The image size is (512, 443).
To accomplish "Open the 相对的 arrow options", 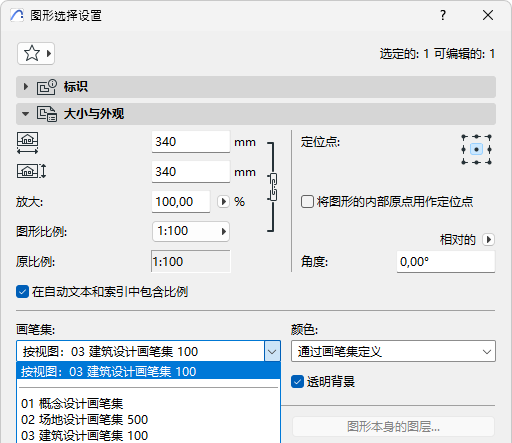I will pos(489,240).
